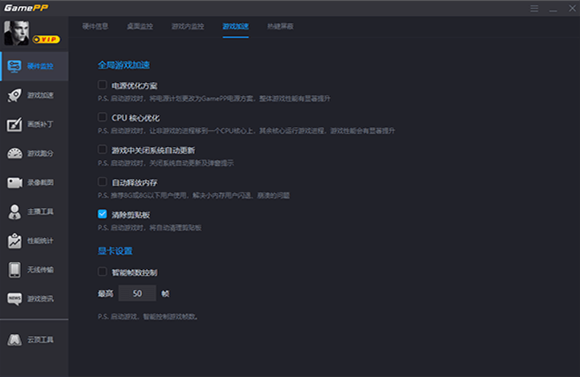
Task: Click the yellow VIP badge
Action: click(46, 39)
